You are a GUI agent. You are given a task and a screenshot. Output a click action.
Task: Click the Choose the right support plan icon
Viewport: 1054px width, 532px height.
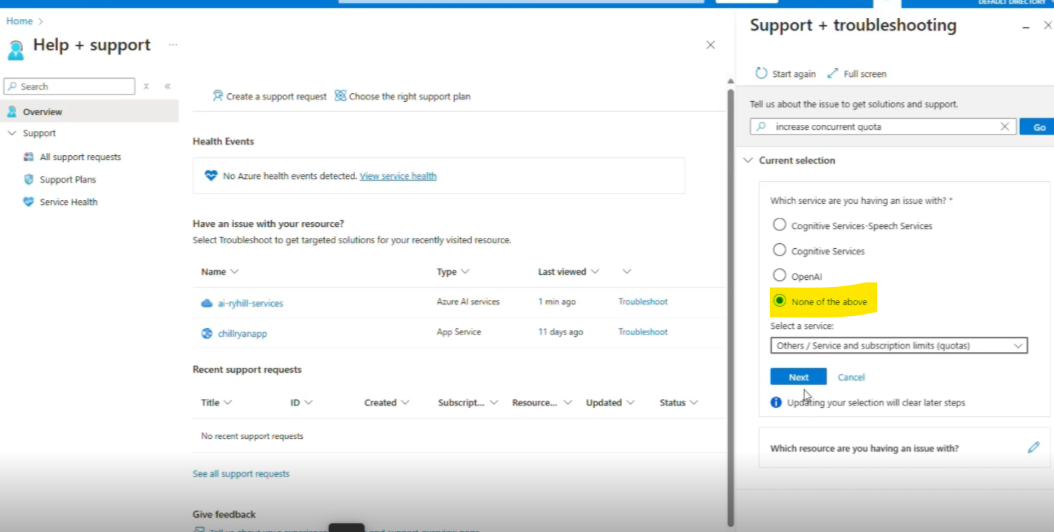pyautogui.click(x=340, y=96)
